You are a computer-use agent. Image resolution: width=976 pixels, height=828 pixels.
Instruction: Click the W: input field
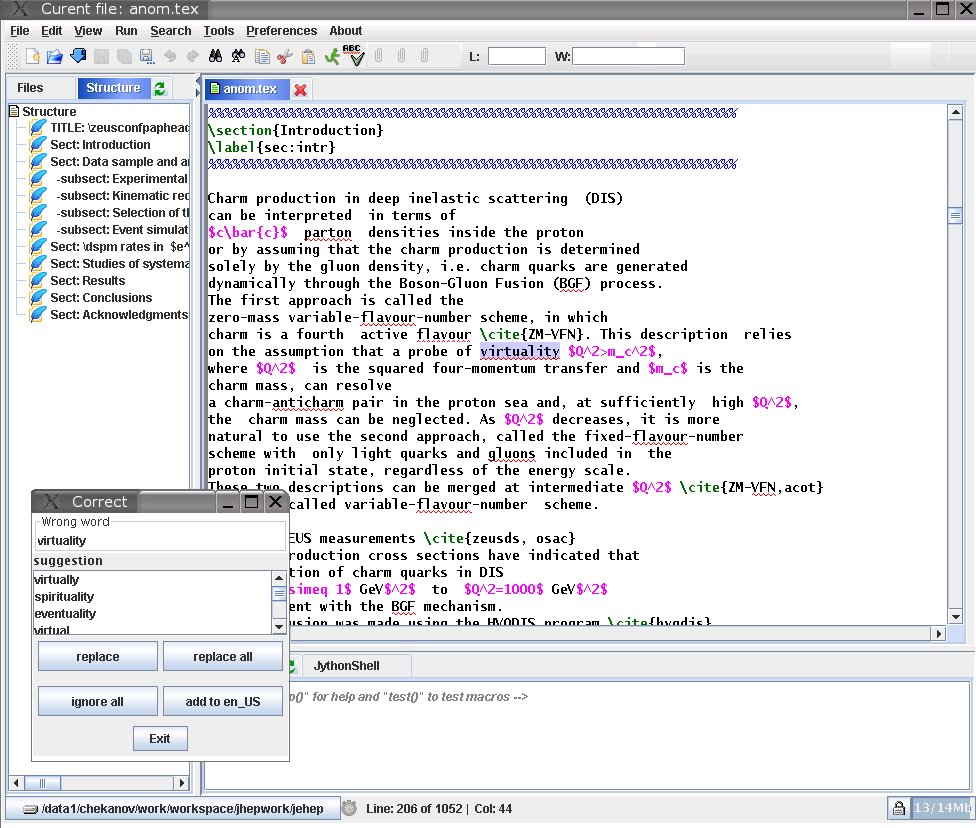(628, 56)
